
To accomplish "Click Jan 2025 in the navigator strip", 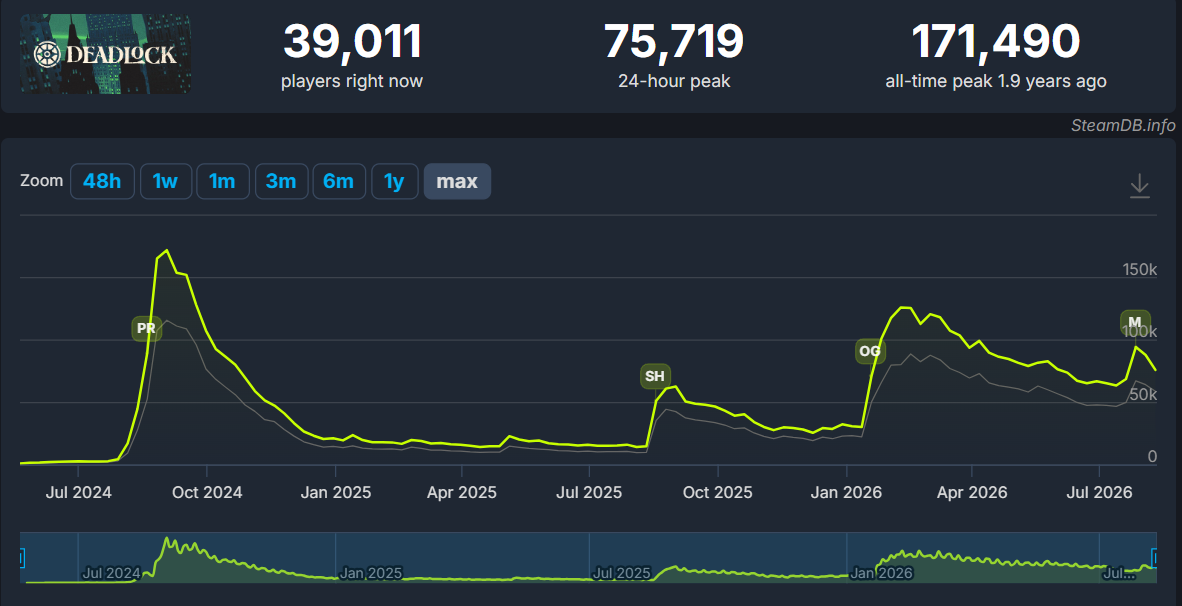I will (x=370, y=573).
